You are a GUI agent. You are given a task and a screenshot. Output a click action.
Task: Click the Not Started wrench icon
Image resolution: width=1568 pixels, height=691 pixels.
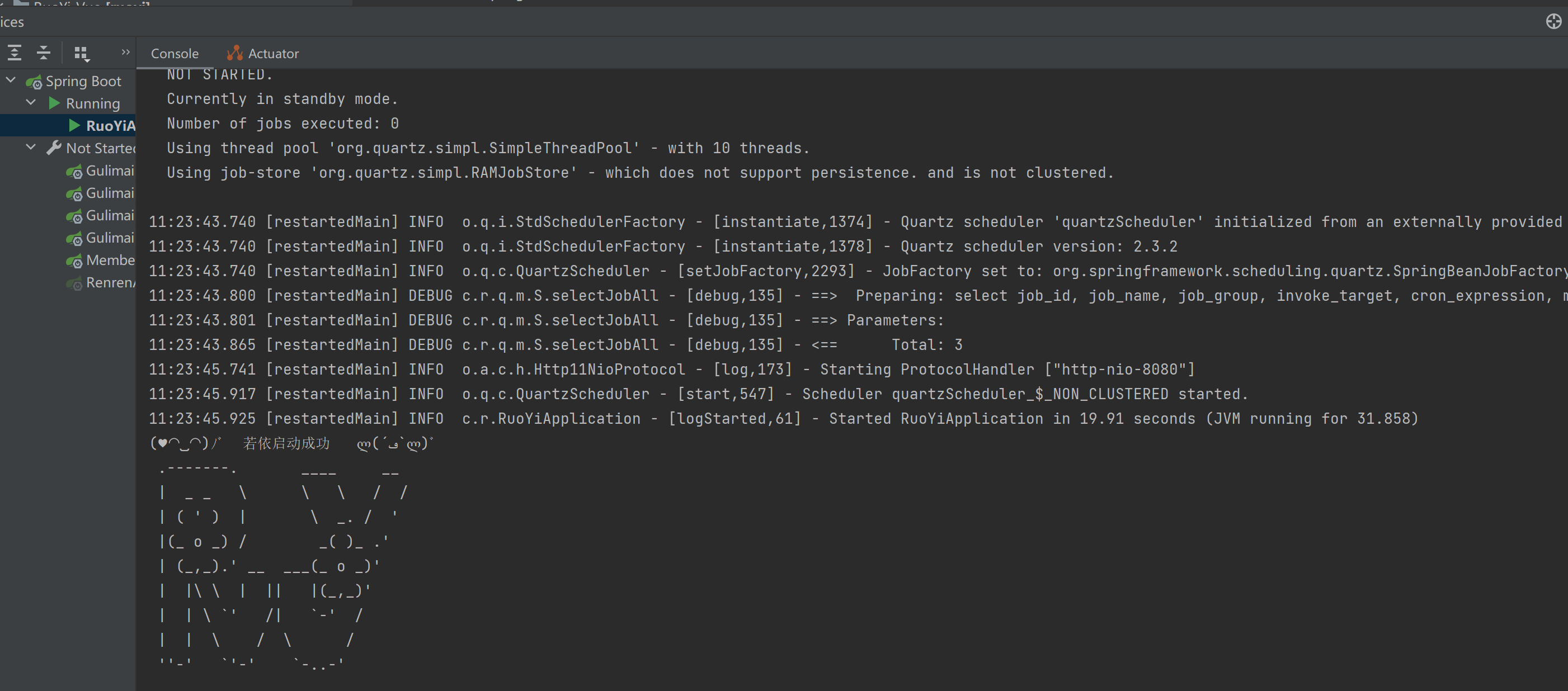(54, 148)
